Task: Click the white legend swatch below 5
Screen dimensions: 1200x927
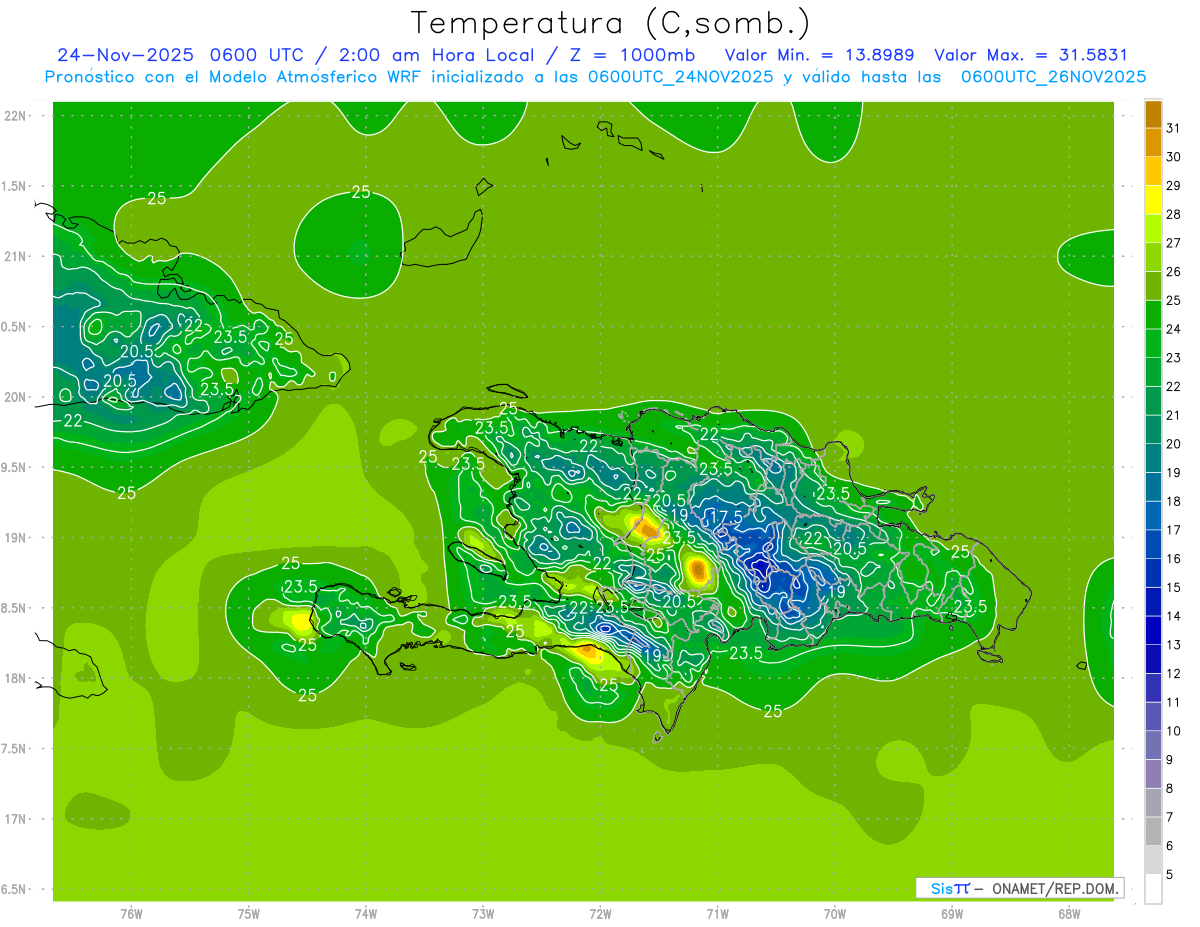Action: [1153, 889]
